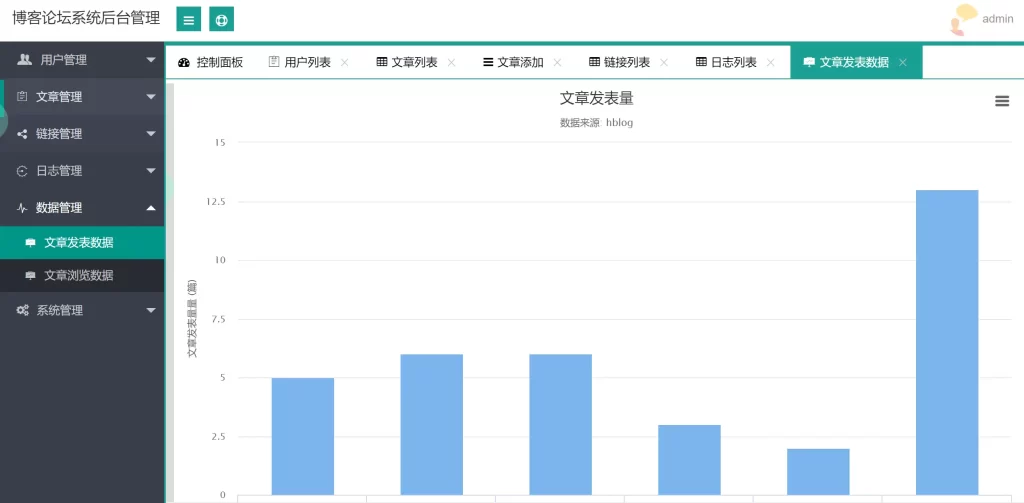Close the 文章列表 tab
Screen dimensions: 1024x503
point(451,63)
